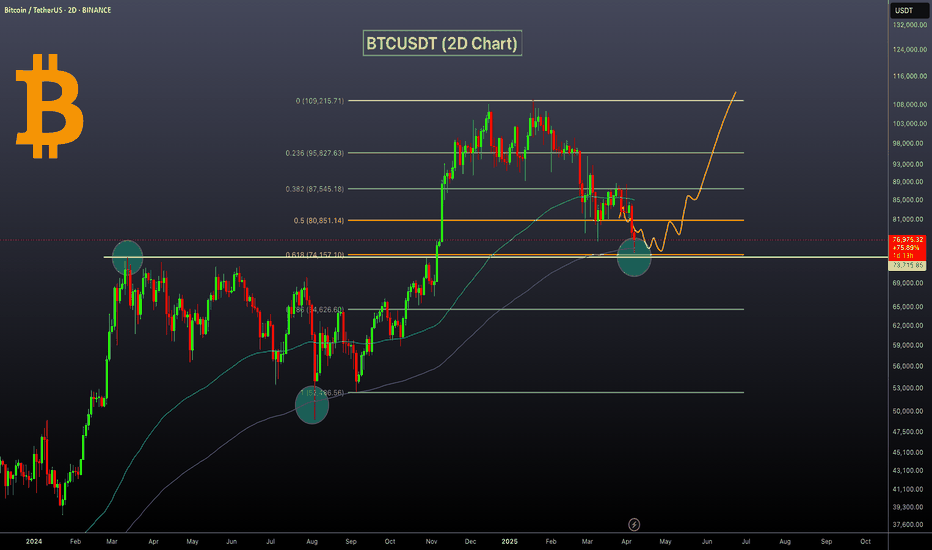Click the Dec label on the time axis
The height and width of the screenshot is (550, 932).
470,542
